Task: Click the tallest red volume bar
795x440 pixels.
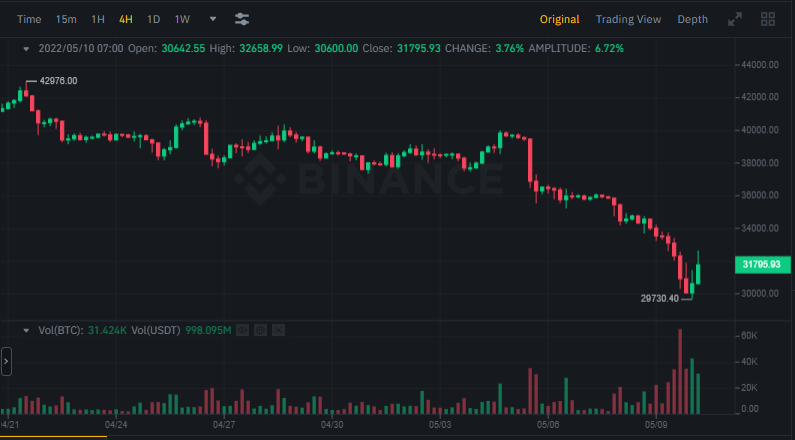Action: point(681,372)
